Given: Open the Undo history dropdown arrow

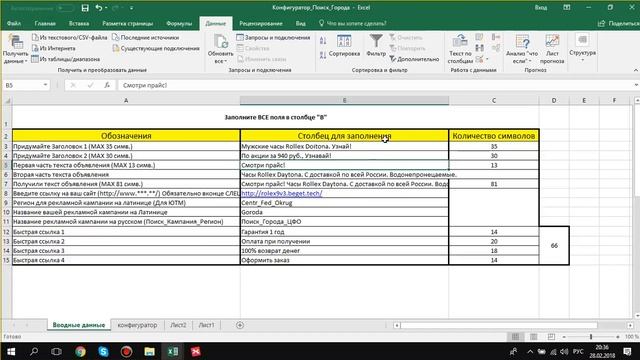Looking at the screenshot, I should [x=106, y=8].
